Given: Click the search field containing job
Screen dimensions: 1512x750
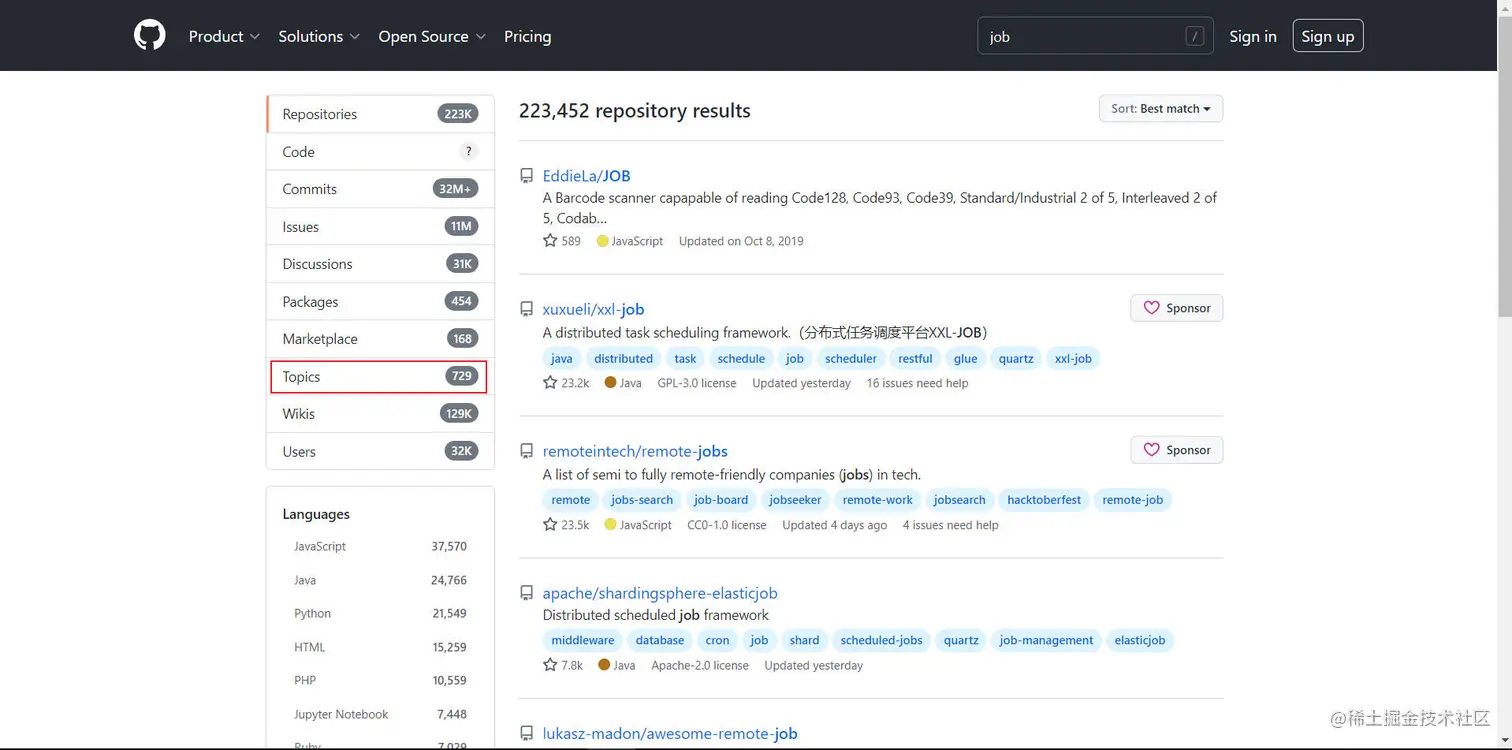Looking at the screenshot, I should 1080,37.
